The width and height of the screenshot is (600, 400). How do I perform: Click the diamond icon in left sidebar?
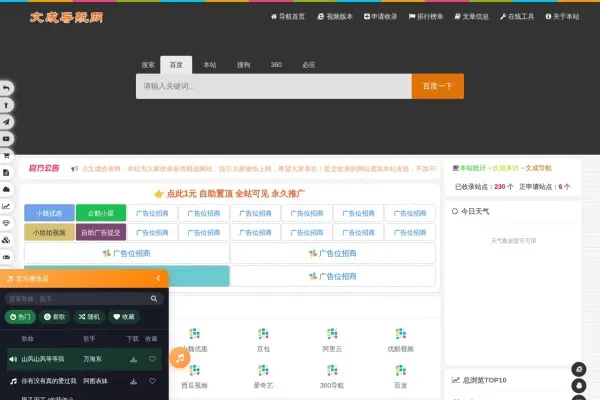point(6,223)
